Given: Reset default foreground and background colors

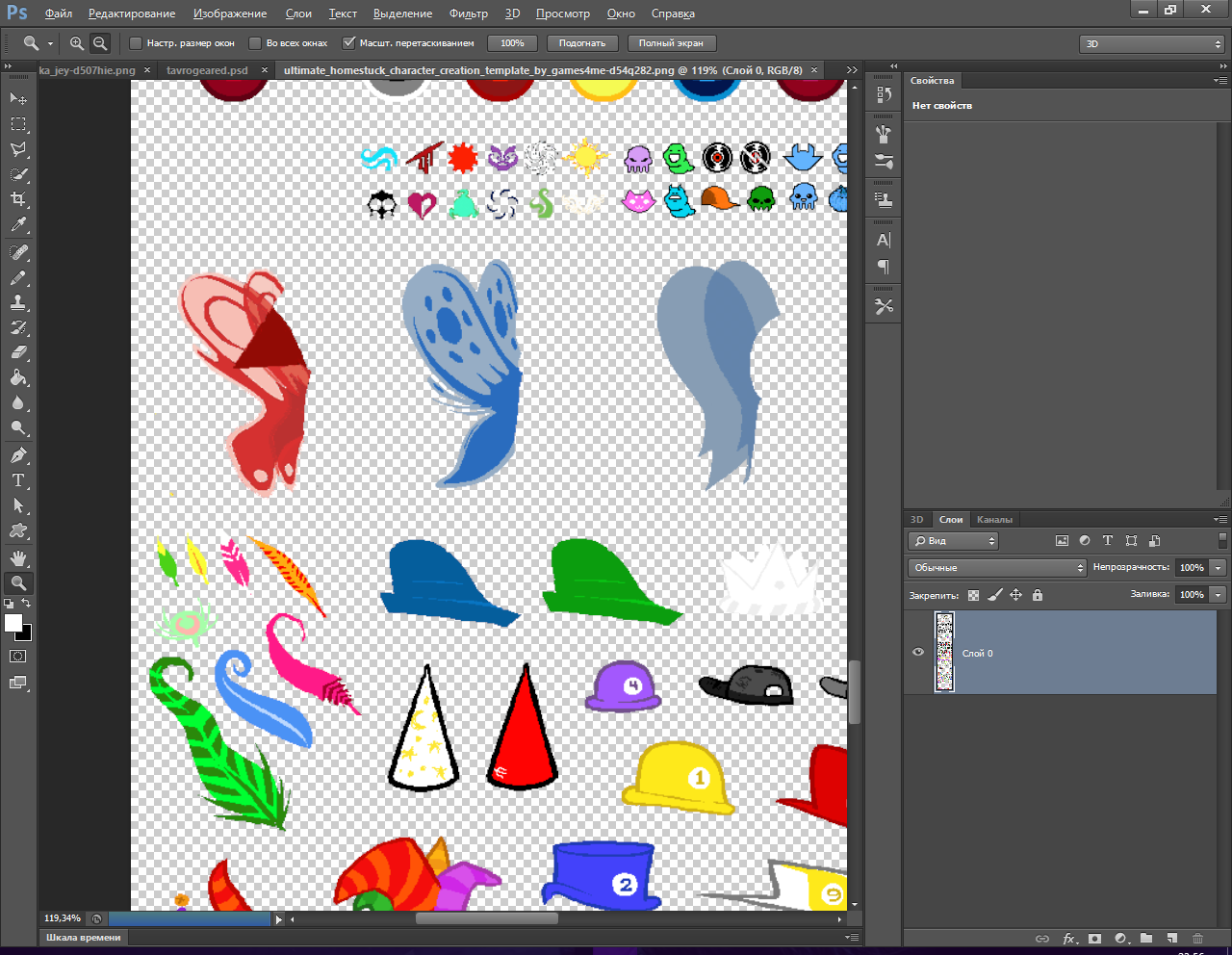Looking at the screenshot, I should (9, 604).
